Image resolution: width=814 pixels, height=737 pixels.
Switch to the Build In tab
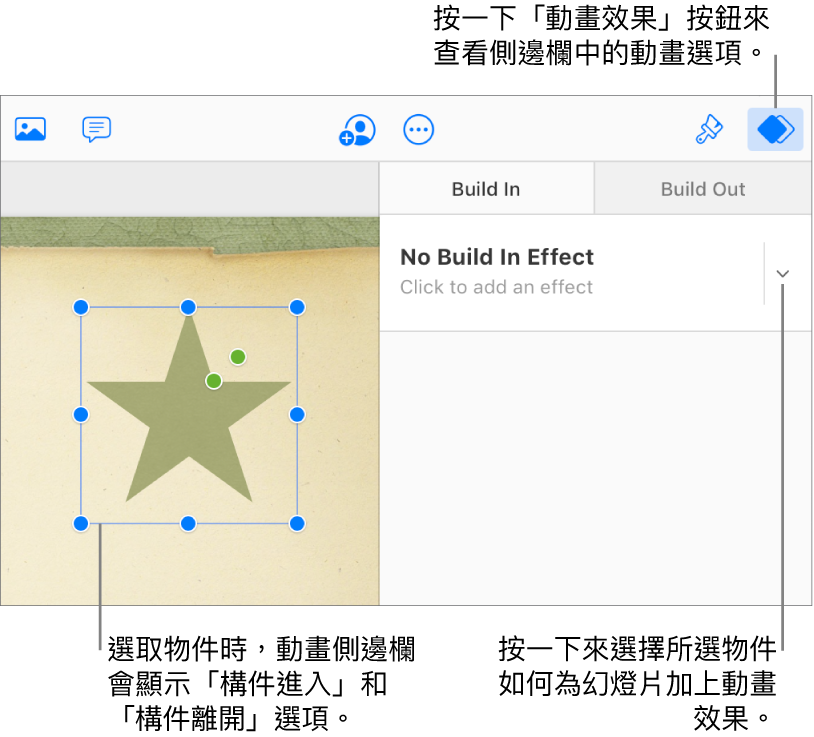tap(486, 189)
